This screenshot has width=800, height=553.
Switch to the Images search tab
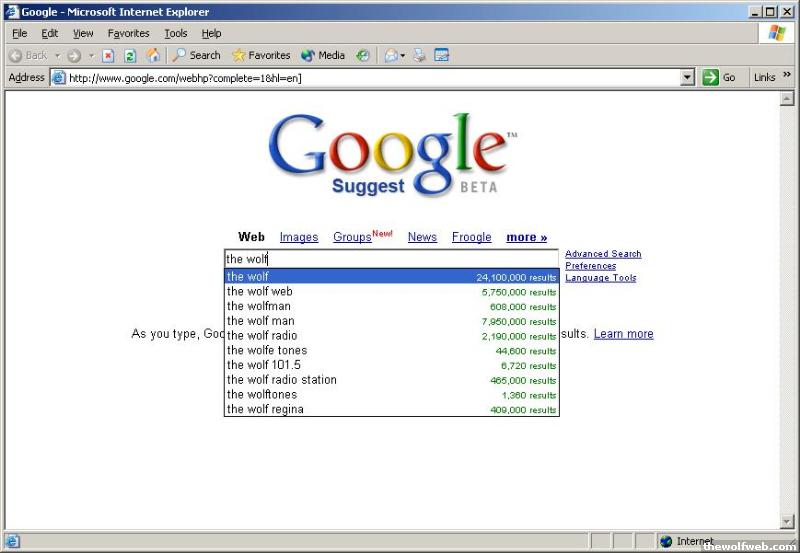[298, 237]
